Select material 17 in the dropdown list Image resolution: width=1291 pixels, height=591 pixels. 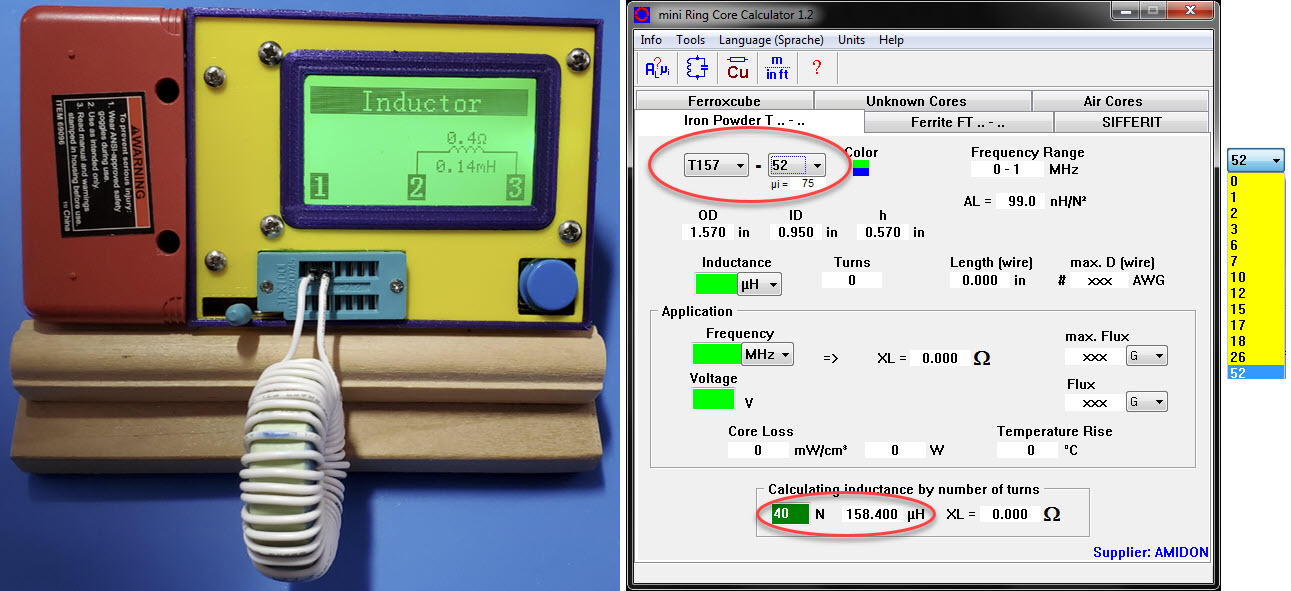coord(1255,325)
